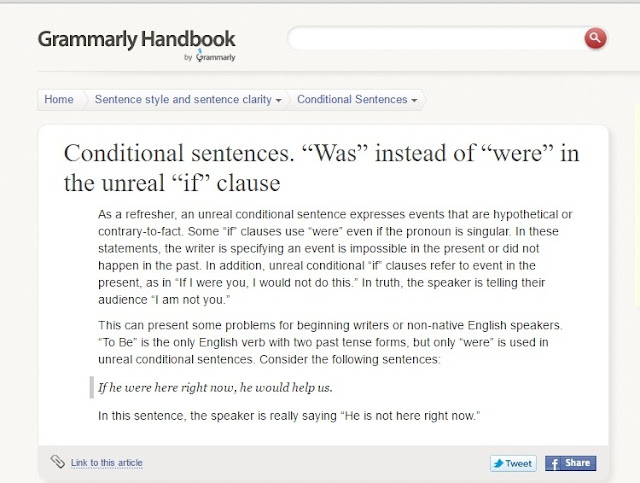Screen dimensions: 640x483
Task: Expand Sentence style and sentence clarity dropdown arrow
Action: pyautogui.click(x=278, y=100)
